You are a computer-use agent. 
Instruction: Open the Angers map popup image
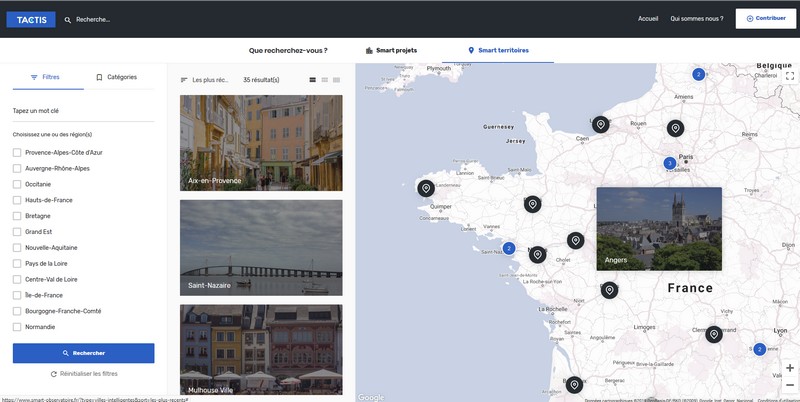click(659, 229)
